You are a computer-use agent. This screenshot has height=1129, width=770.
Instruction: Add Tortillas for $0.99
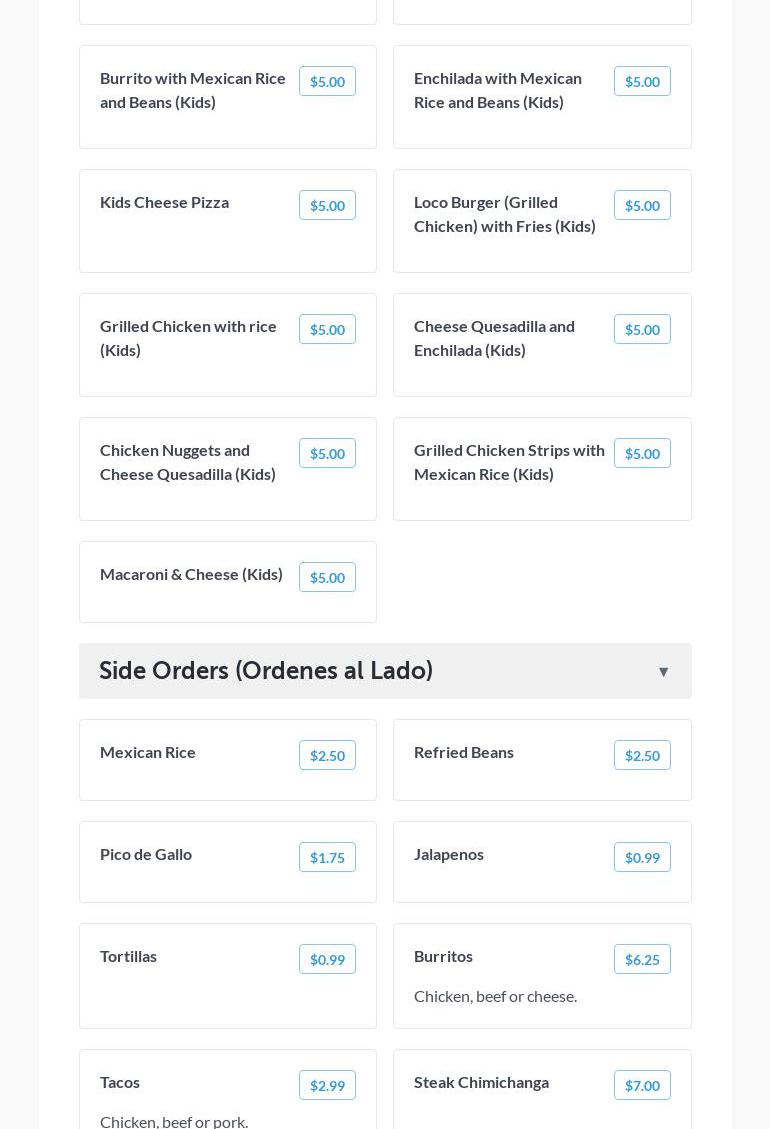(x=327, y=960)
